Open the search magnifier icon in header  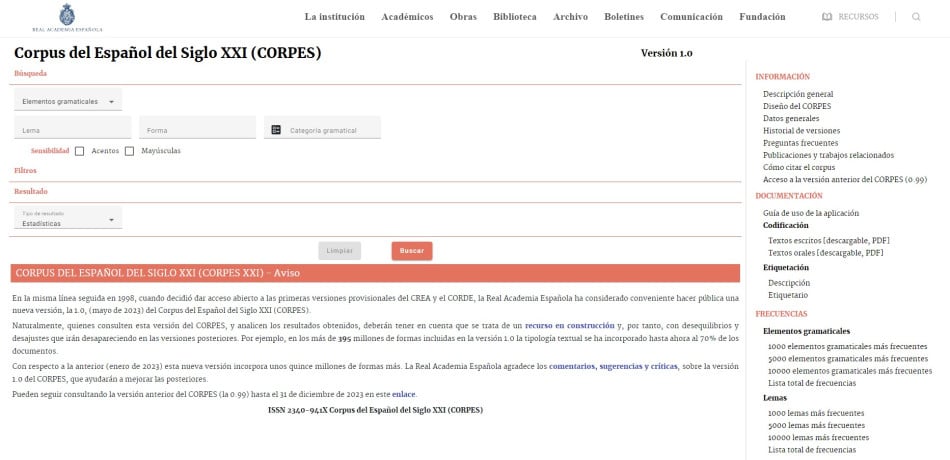915,17
